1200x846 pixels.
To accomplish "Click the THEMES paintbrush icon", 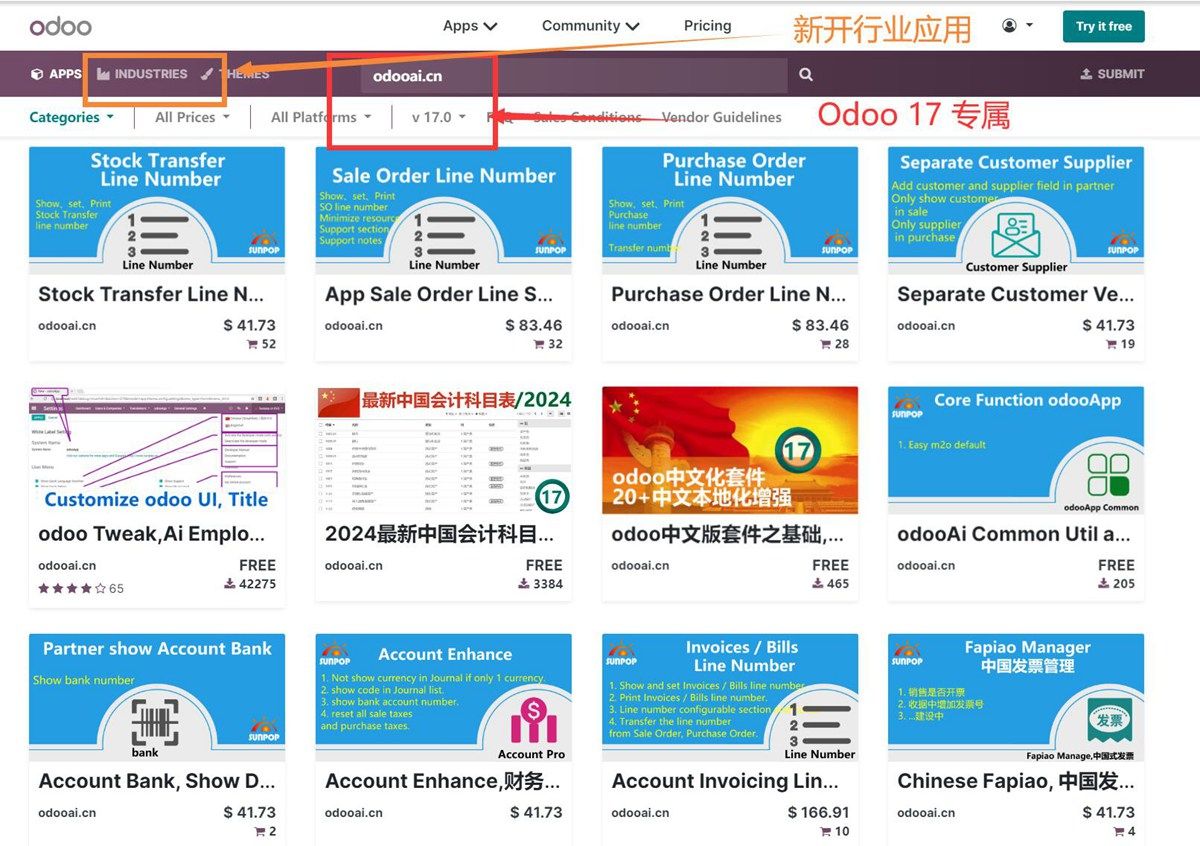I will 206,74.
